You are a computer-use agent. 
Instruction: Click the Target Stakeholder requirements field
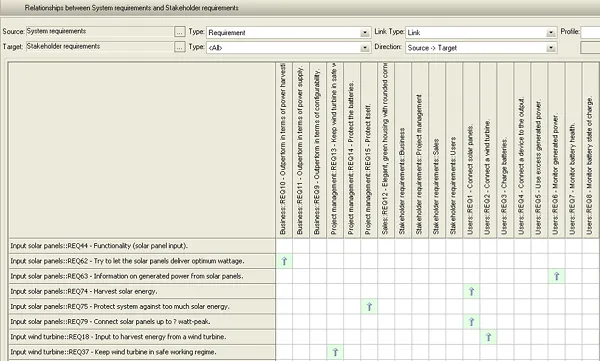(x=99, y=47)
